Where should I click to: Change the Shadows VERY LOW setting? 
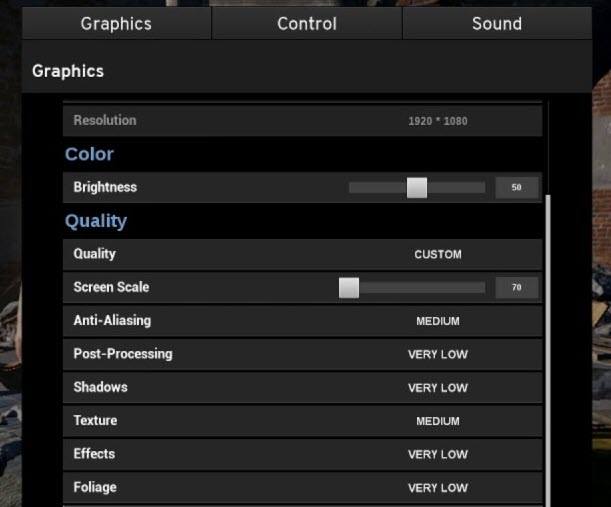click(x=437, y=388)
